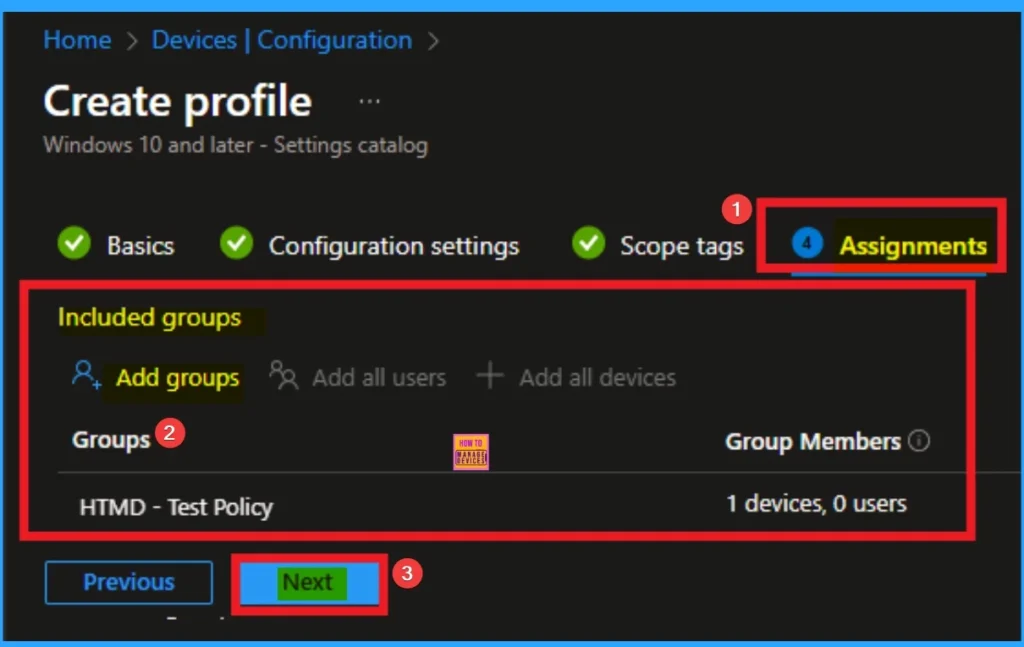Screen dimensions: 1024x647
Task: Click the Add groups icon
Action: click(x=84, y=378)
